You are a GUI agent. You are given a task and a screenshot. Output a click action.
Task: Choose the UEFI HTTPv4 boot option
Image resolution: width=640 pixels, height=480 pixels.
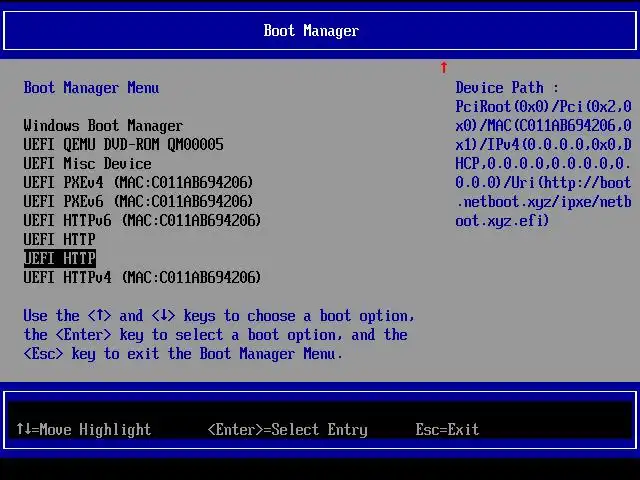[142, 278]
